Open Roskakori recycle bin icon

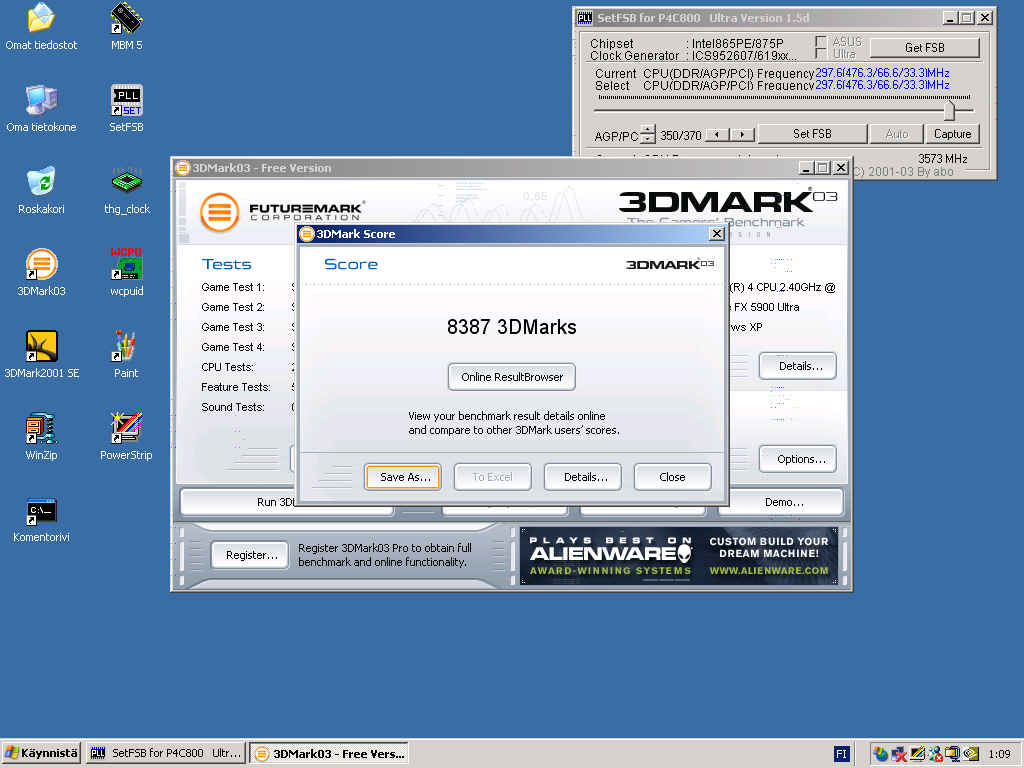click(x=41, y=184)
